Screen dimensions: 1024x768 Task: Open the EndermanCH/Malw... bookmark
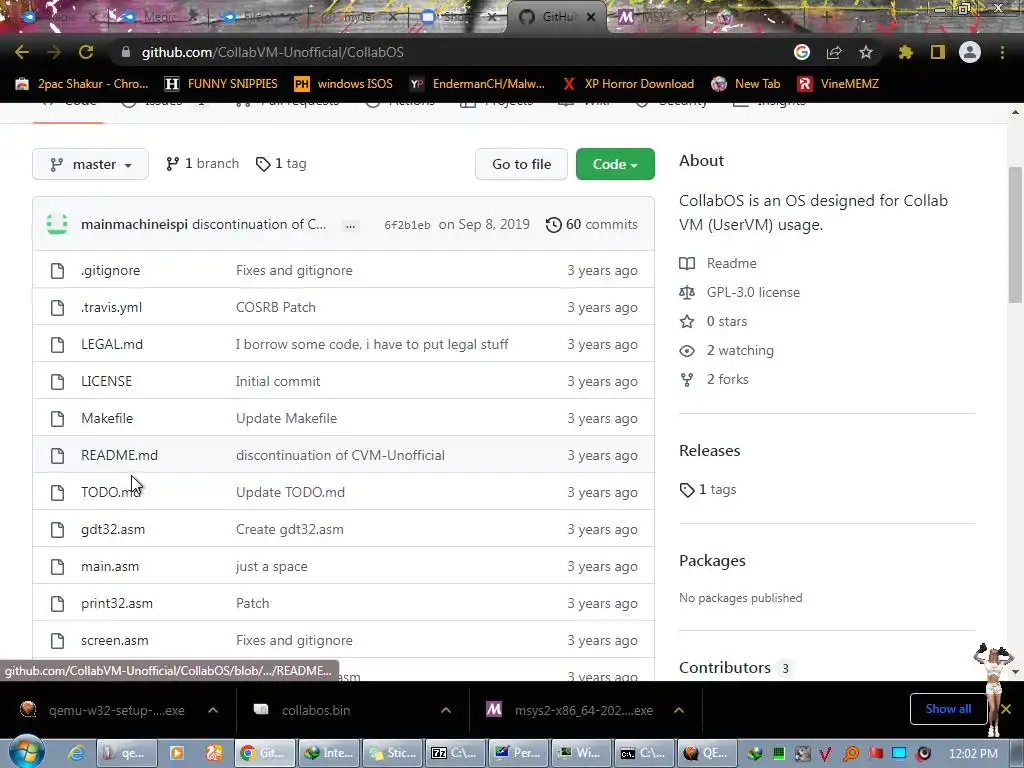pos(477,84)
